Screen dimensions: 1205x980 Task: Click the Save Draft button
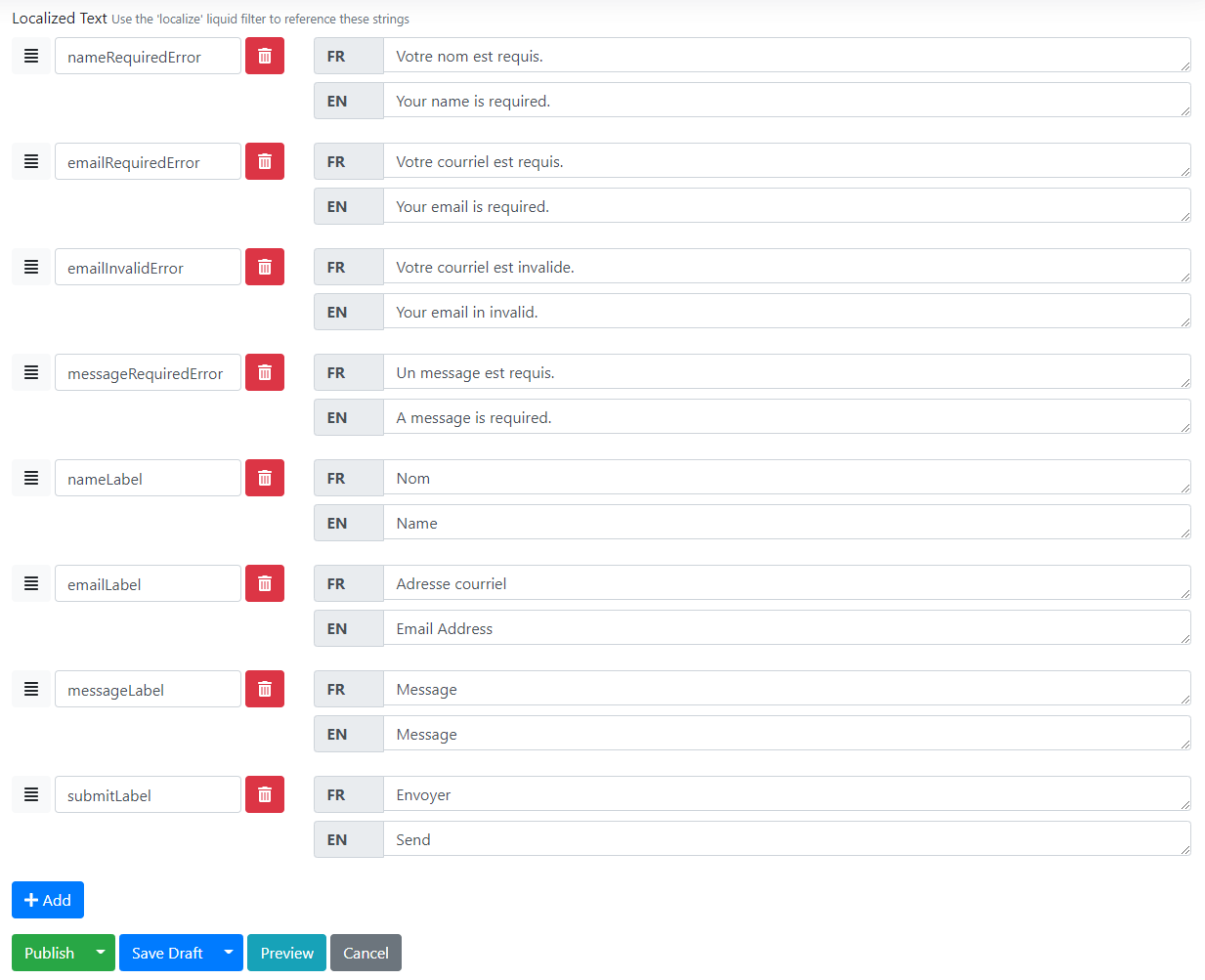(x=167, y=953)
